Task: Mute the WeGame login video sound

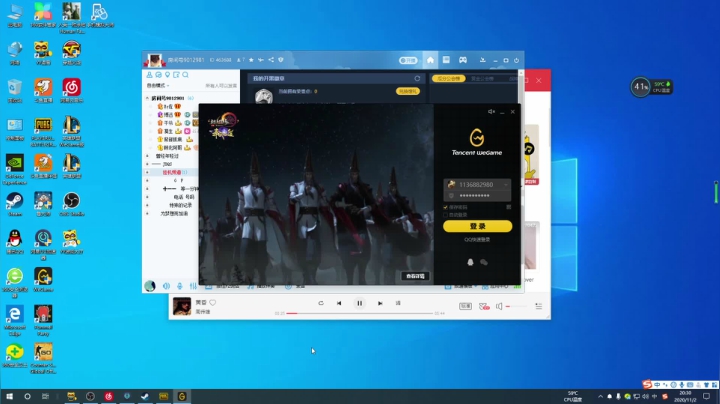Action: [x=491, y=112]
